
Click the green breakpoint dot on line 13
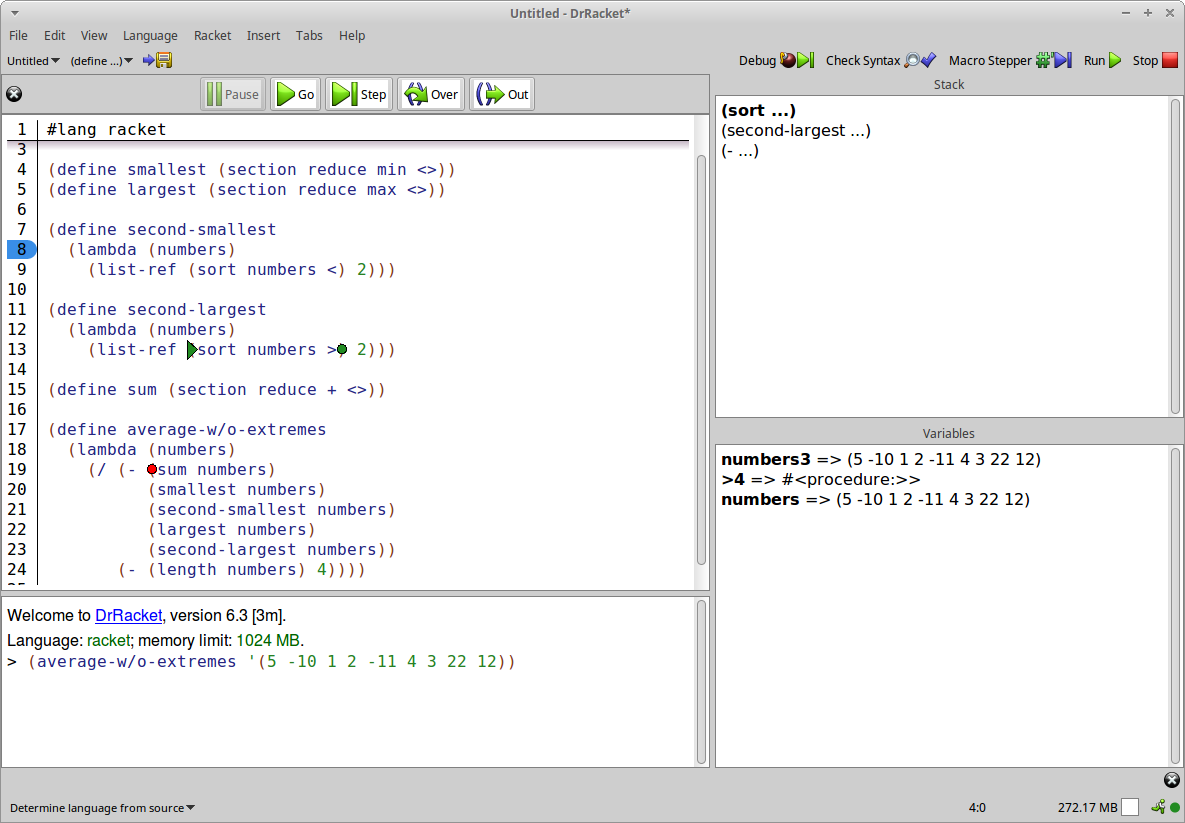tap(342, 349)
